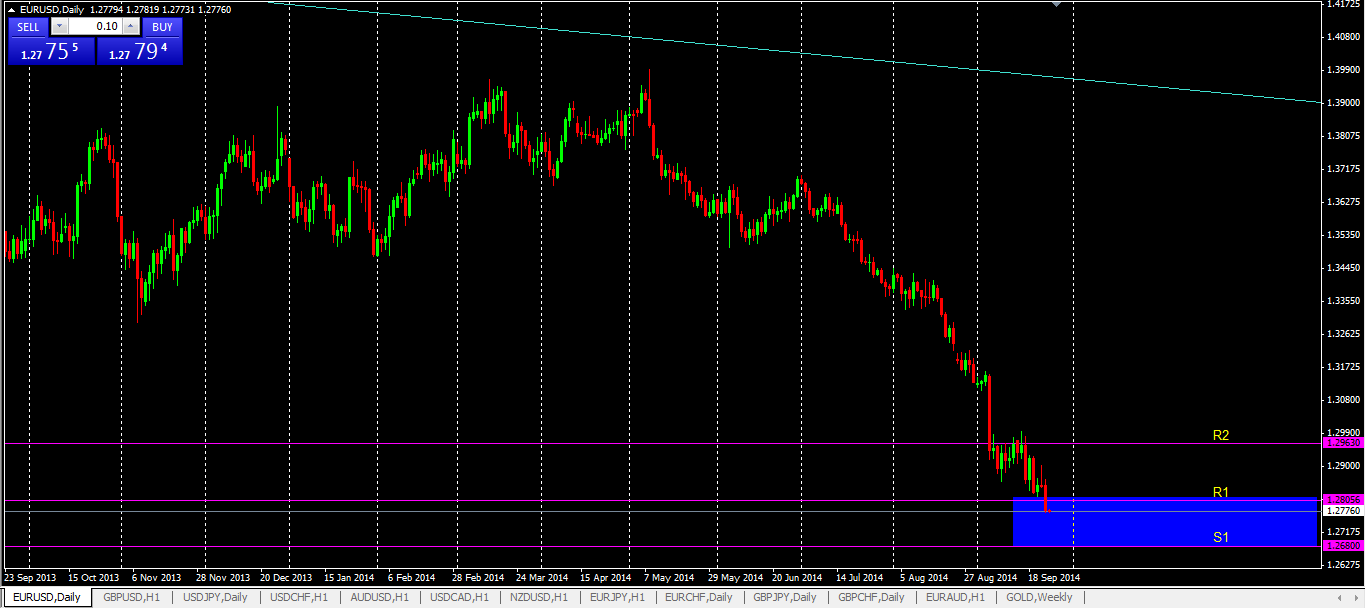Viewport: 1365px width, 609px height.
Task: Click the BUY button at 1.27794
Action: 140,51
